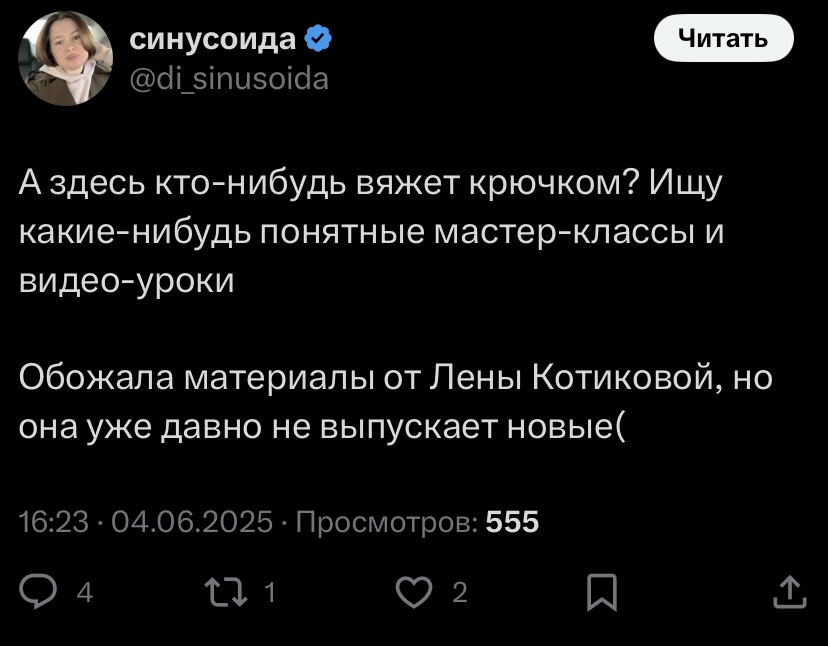The image size is (828, 646).
Task: Save the tweet with the bookmark icon
Action: click(x=602, y=592)
